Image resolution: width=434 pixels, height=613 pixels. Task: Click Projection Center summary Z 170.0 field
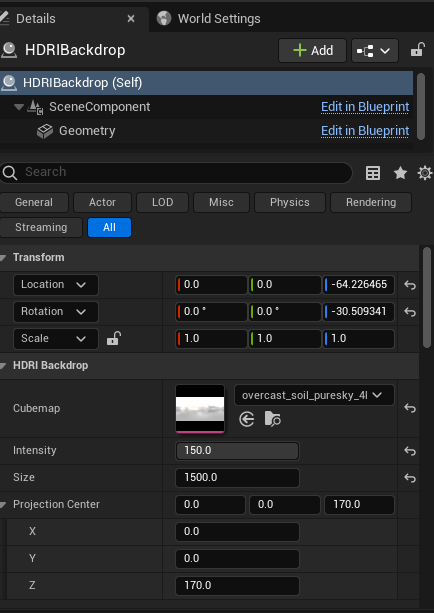coord(359,504)
